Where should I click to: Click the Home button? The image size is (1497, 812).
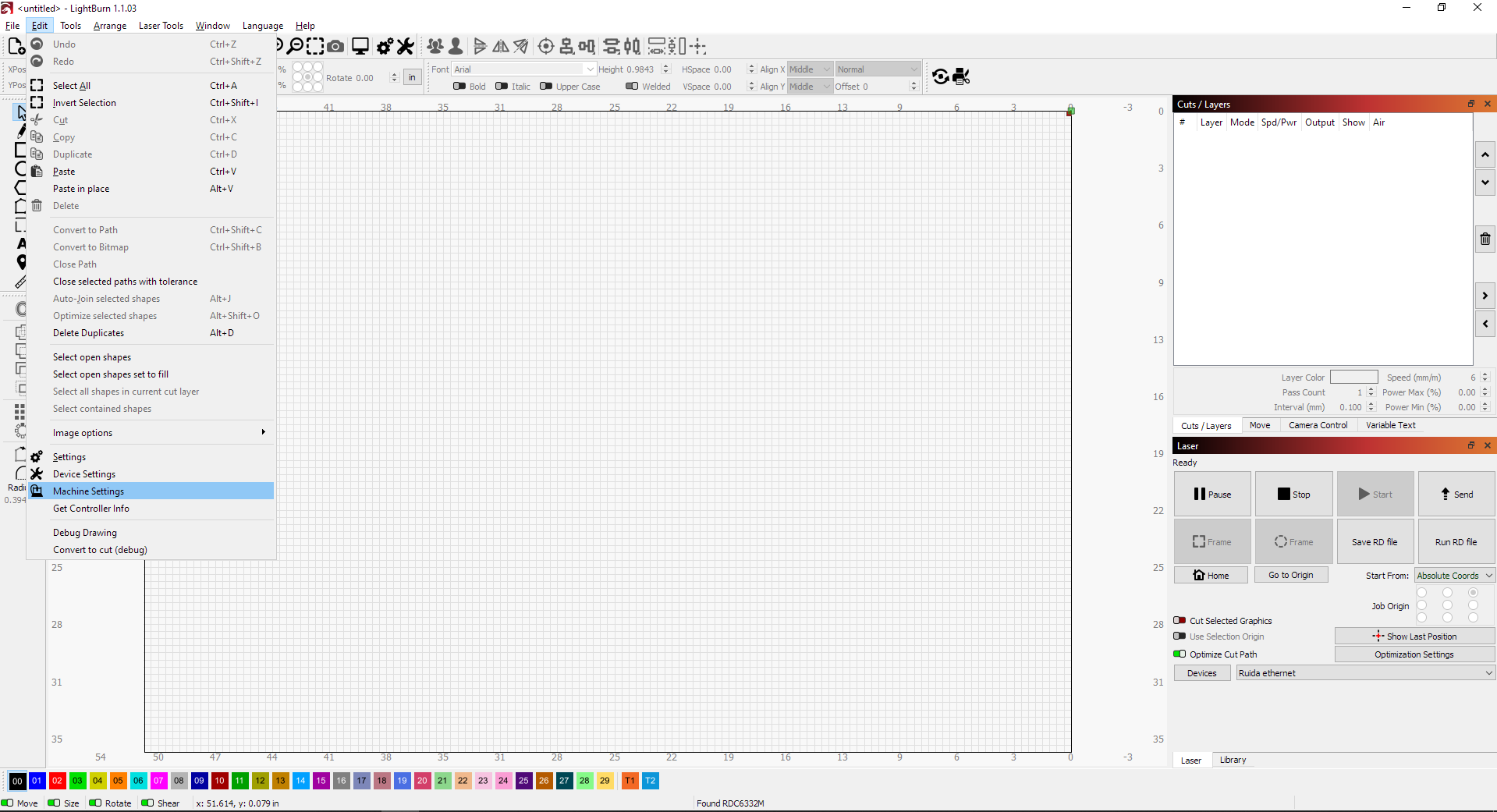point(1211,576)
